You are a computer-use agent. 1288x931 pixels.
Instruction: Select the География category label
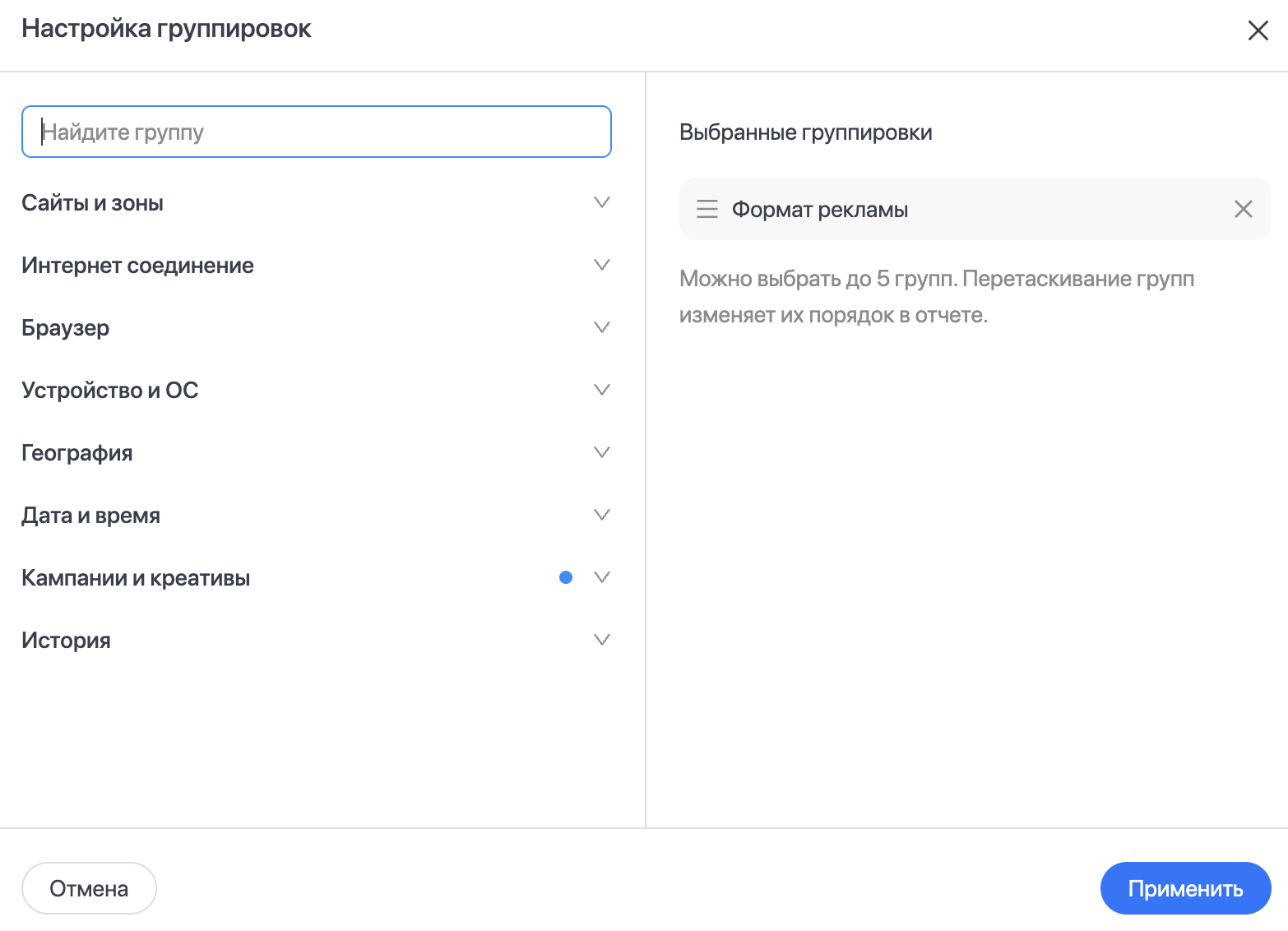pos(77,453)
